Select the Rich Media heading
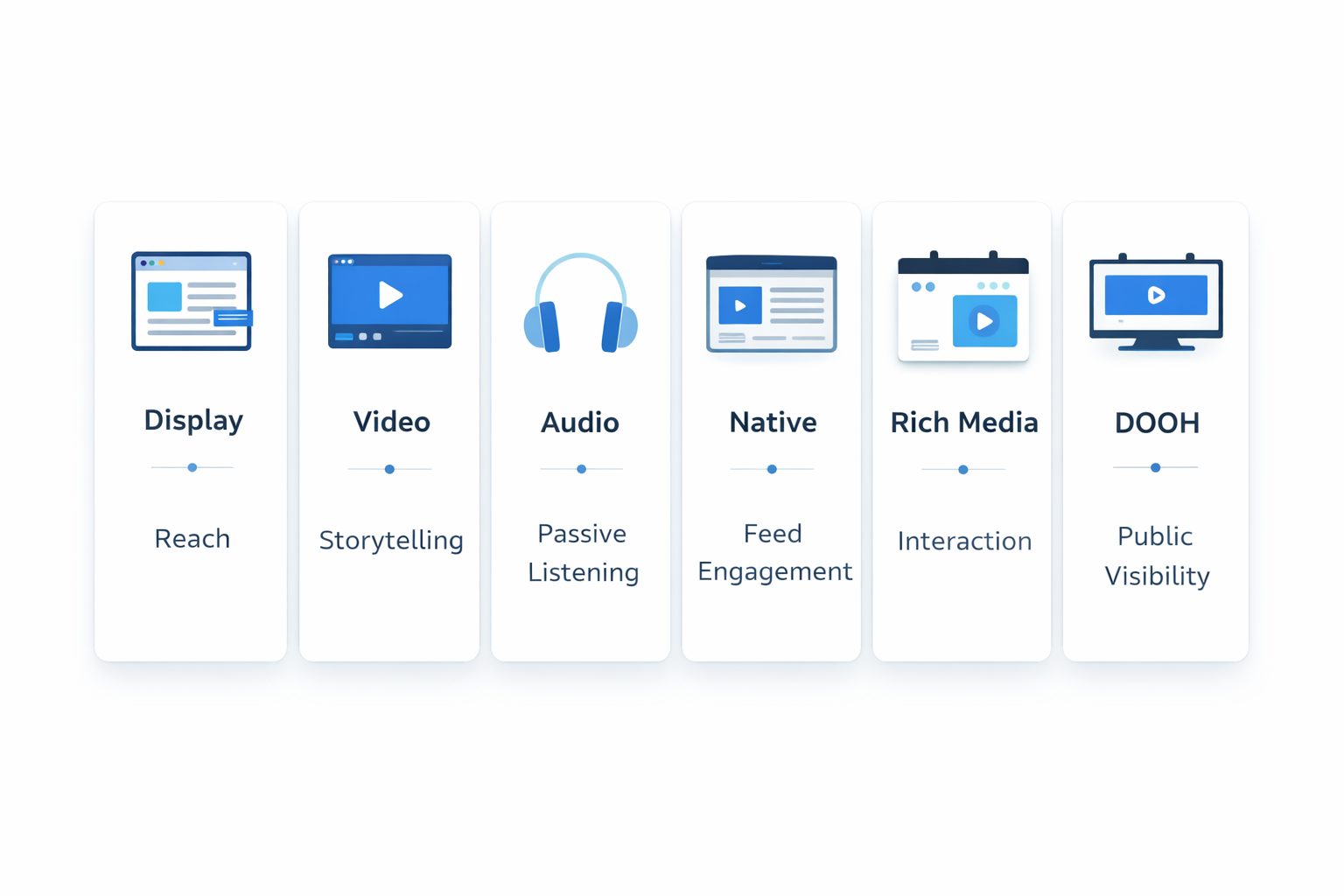The height and width of the screenshot is (896, 1344). (963, 423)
